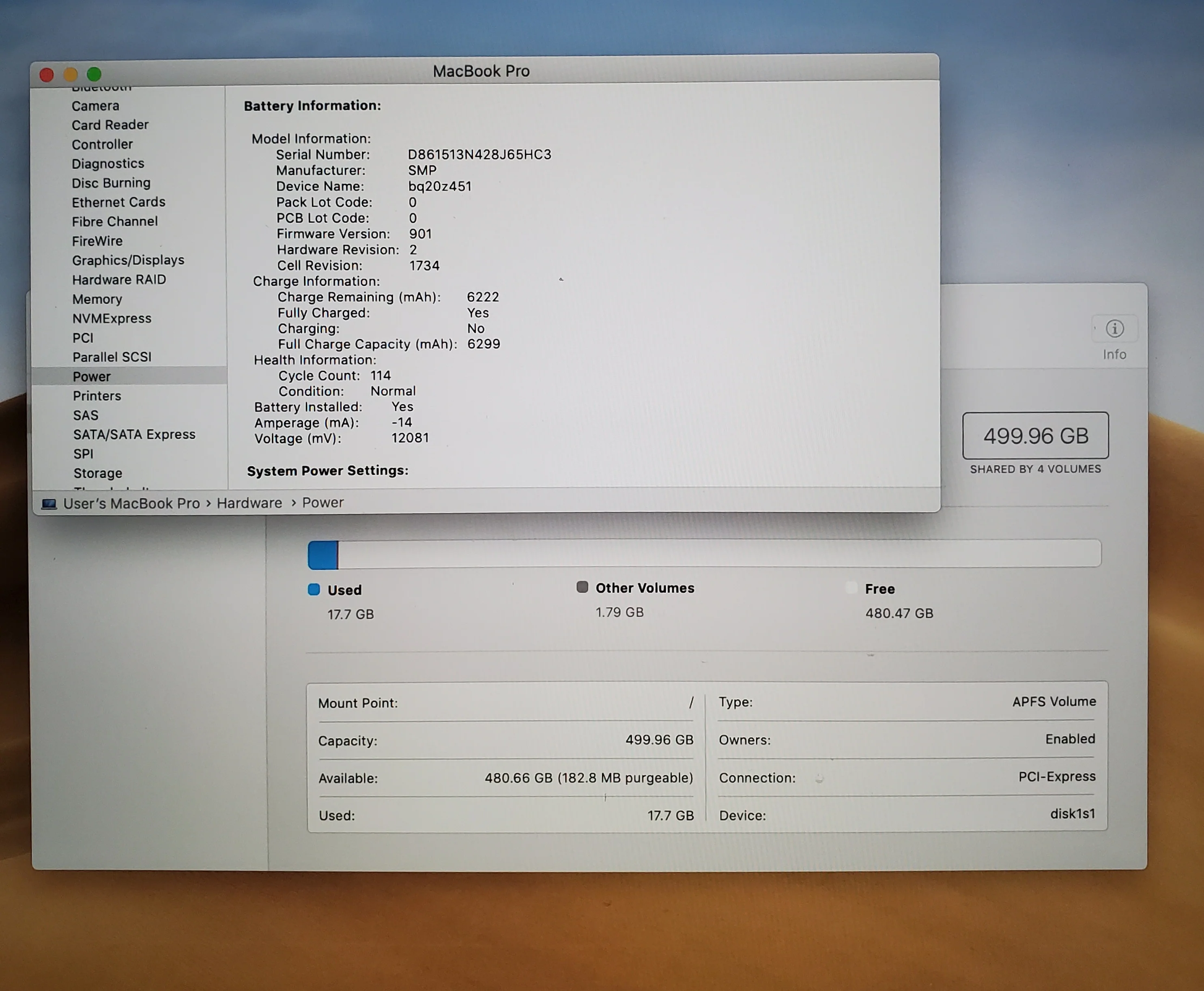Screen dimensions: 1204x991
Task: Select NVMExpress in the sidebar
Action: point(112,318)
